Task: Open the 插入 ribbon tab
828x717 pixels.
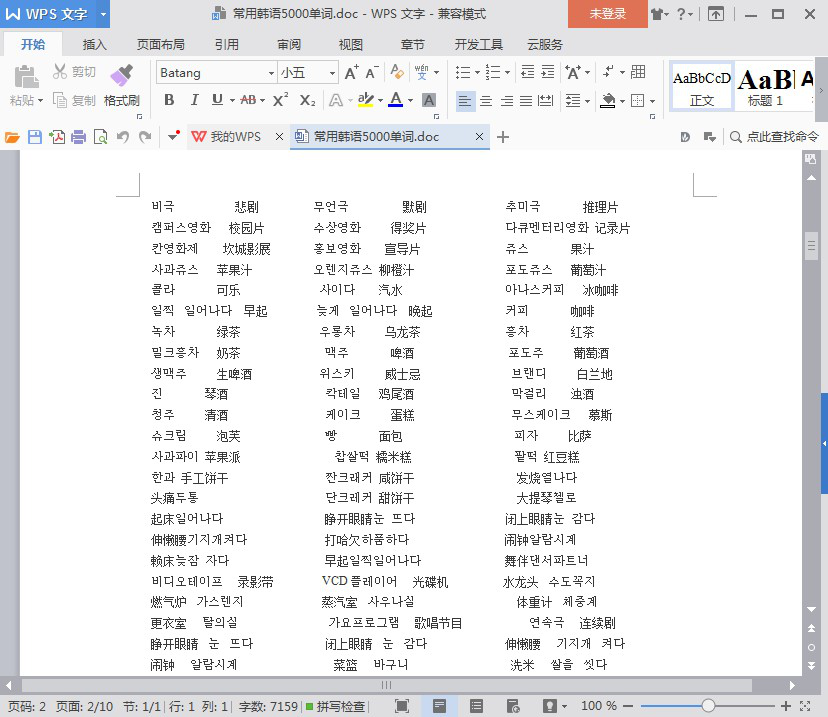Action: click(x=95, y=44)
